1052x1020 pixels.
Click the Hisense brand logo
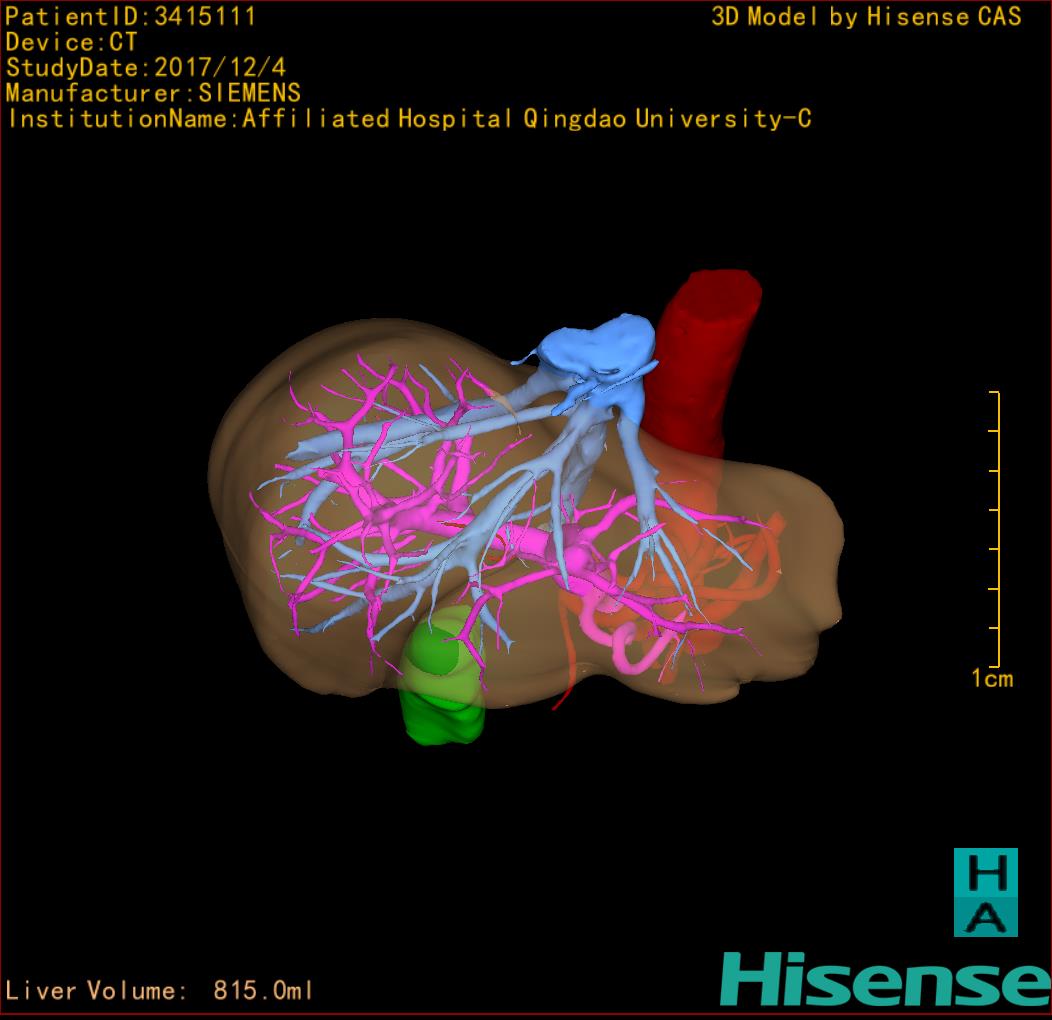pyautogui.click(x=886, y=980)
